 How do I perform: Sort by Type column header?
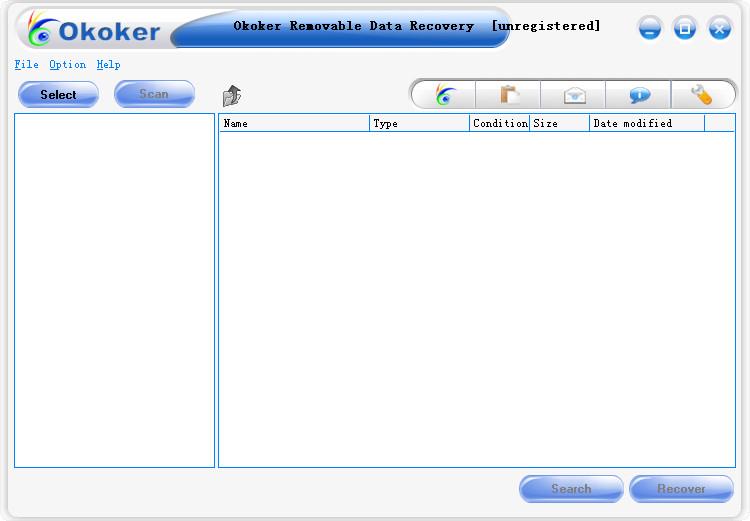coord(419,123)
